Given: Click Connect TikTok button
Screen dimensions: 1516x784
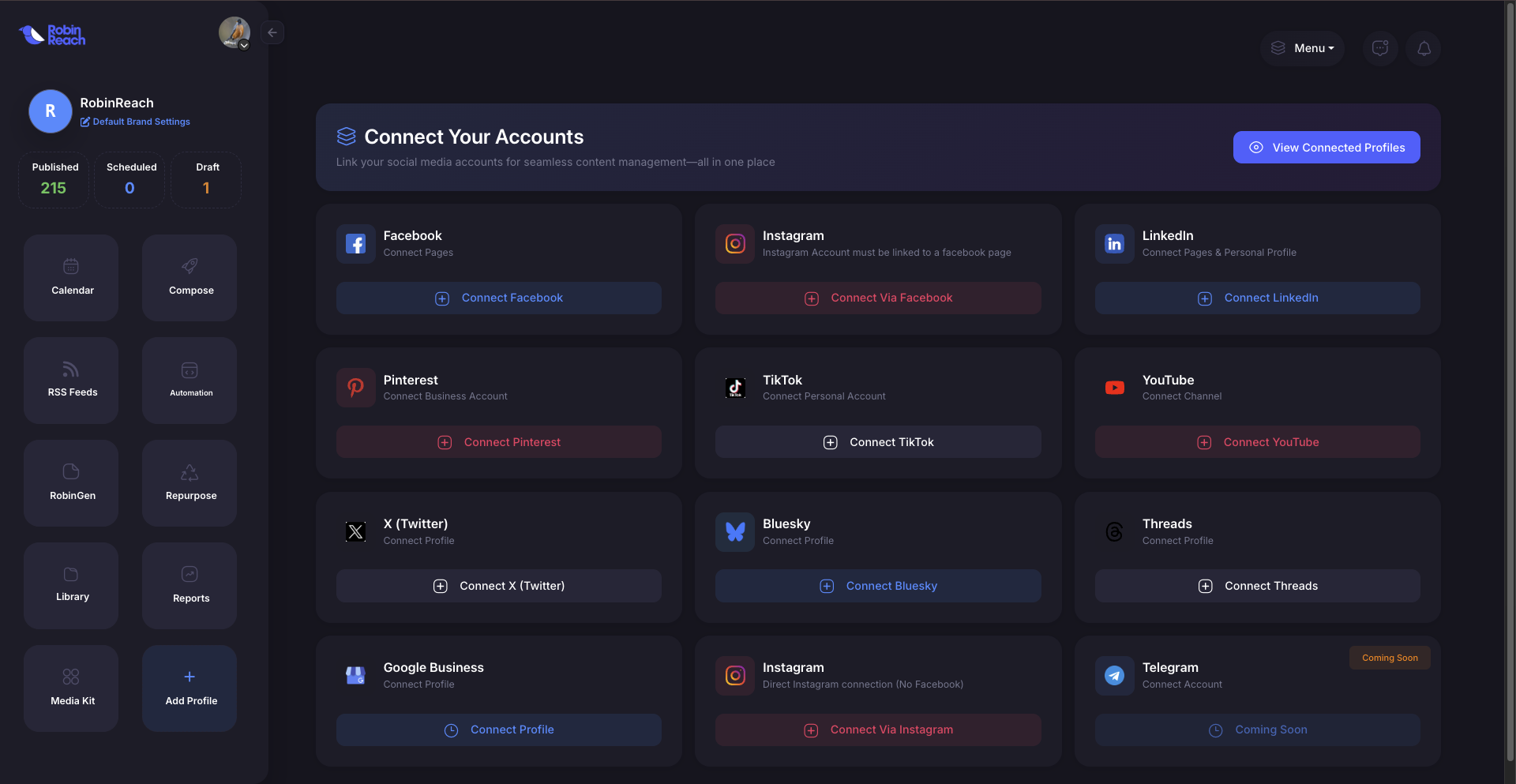Looking at the screenshot, I should [x=878, y=442].
